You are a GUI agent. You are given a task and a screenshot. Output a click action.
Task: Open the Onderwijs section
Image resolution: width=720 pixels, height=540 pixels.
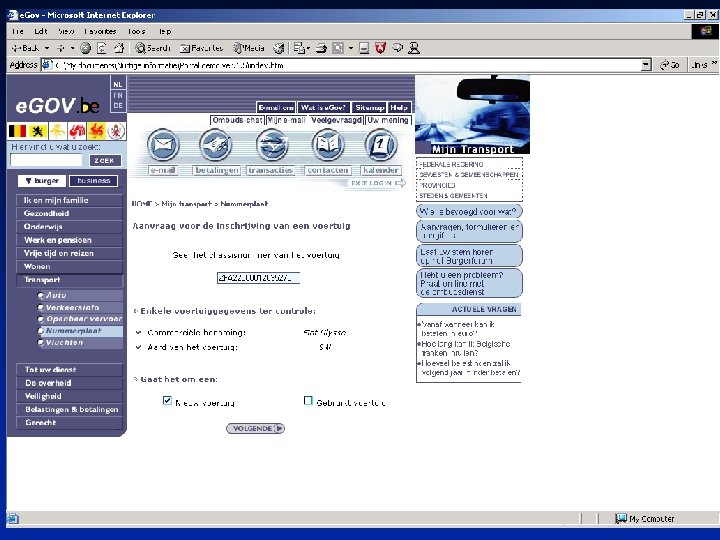click(70, 227)
